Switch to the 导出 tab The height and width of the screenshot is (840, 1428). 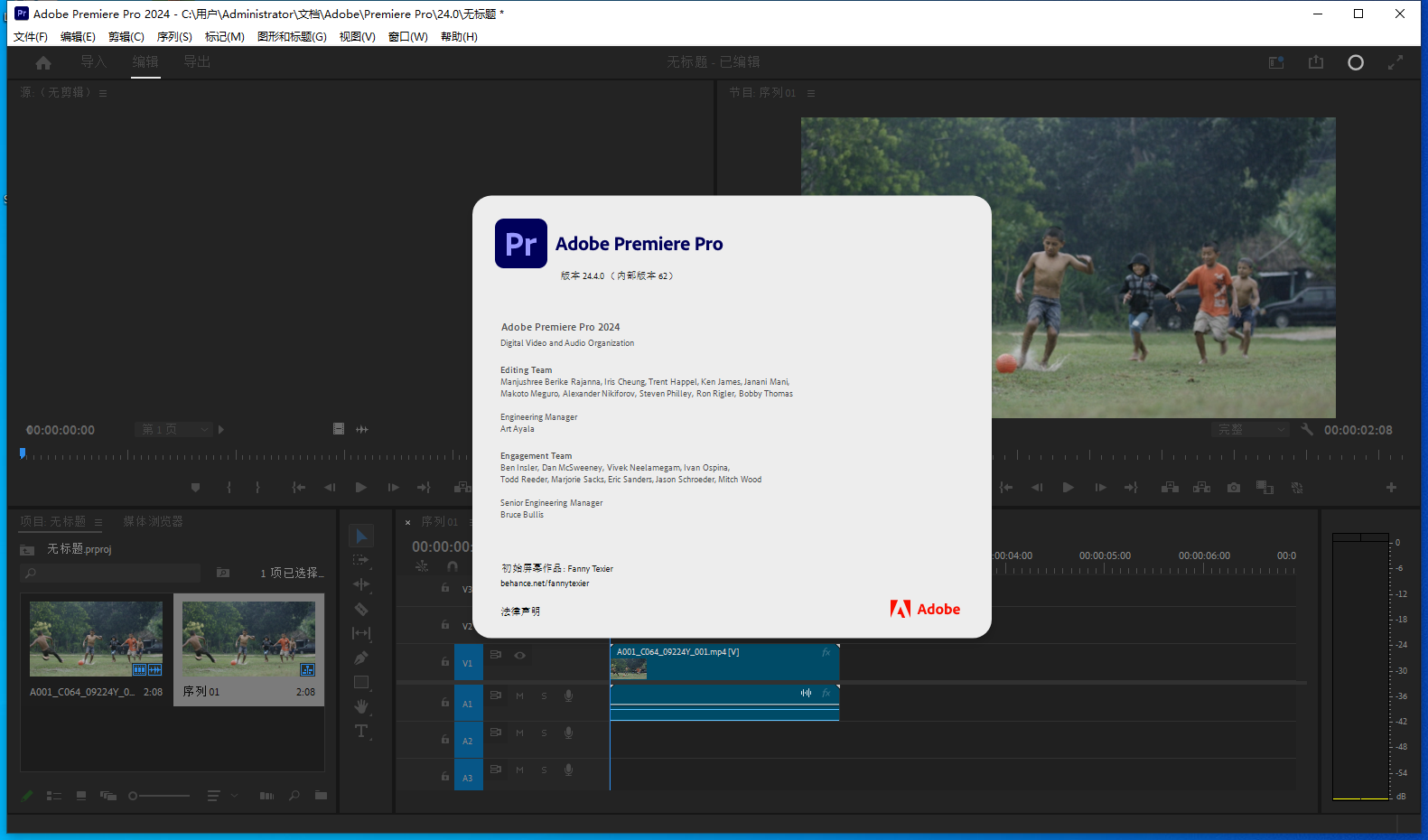[197, 61]
